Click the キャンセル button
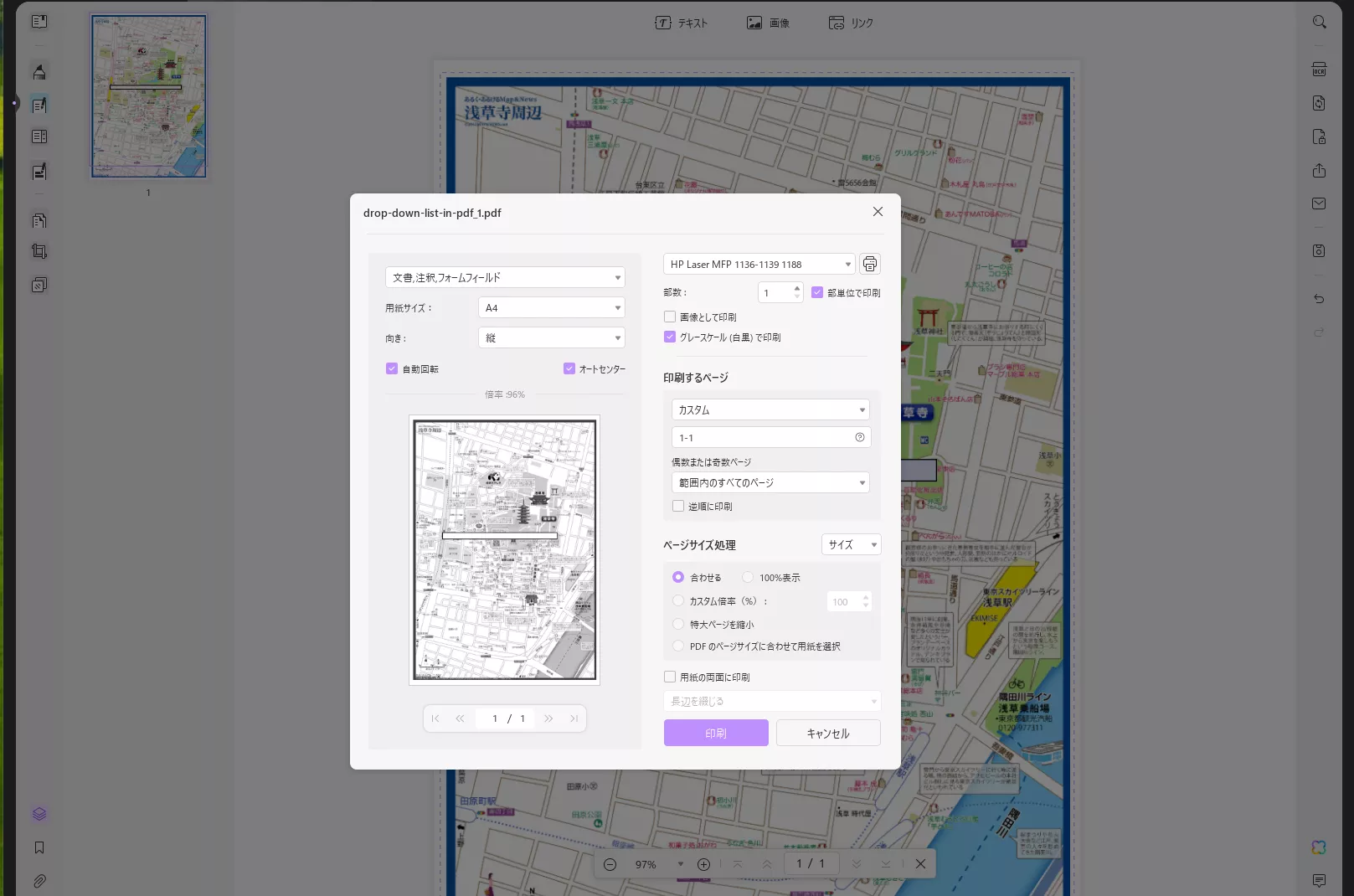The width and height of the screenshot is (1354, 896). (x=828, y=733)
